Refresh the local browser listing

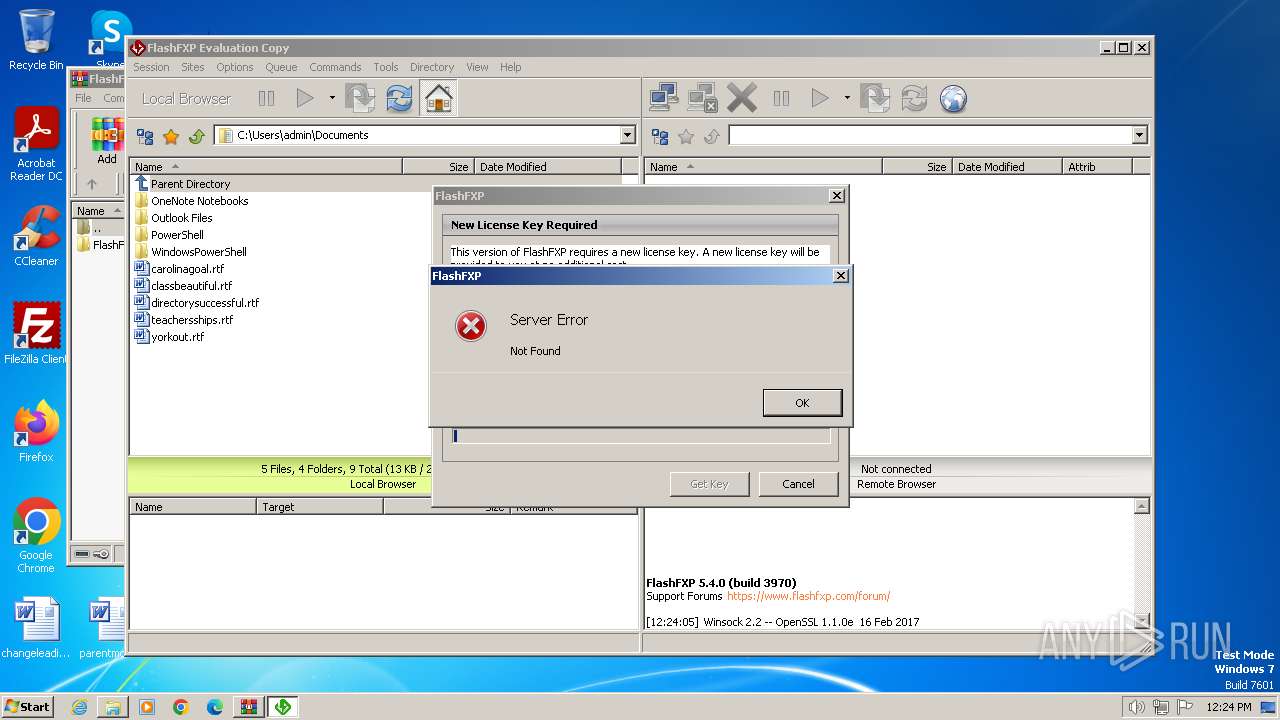click(399, 98)
